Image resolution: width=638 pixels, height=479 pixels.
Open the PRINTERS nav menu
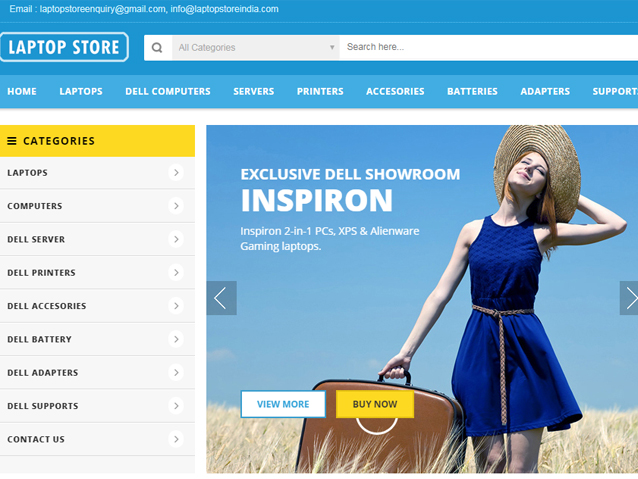320,92
